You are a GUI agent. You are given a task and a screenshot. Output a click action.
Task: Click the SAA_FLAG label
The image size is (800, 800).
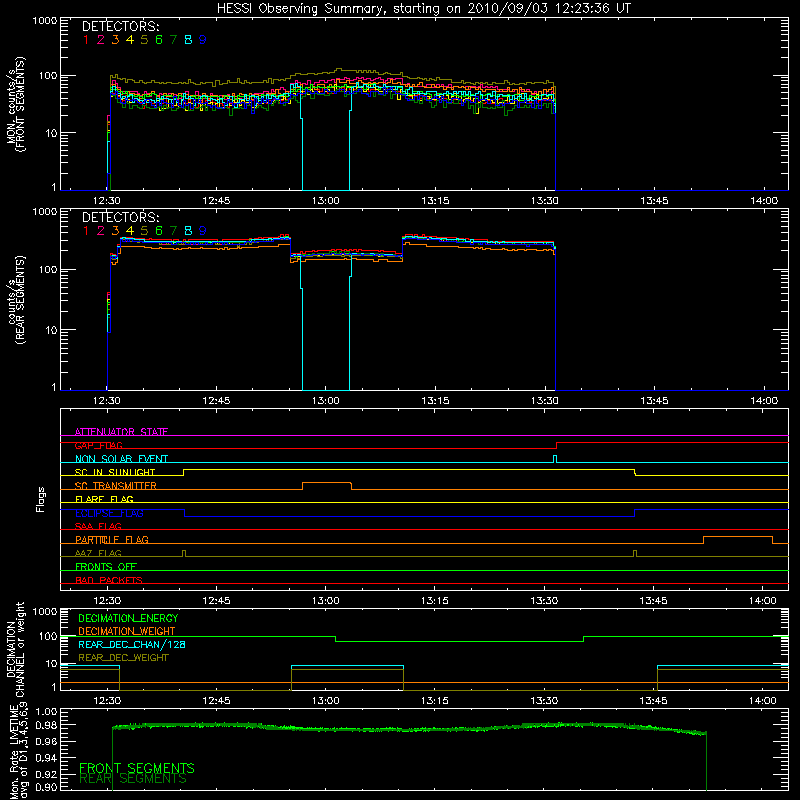98,526
